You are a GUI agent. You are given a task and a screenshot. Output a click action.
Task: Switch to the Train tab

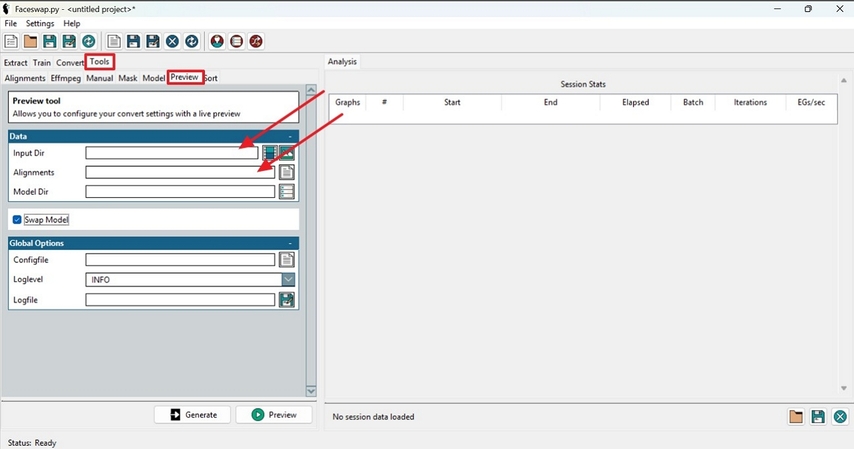pos(41,63)
